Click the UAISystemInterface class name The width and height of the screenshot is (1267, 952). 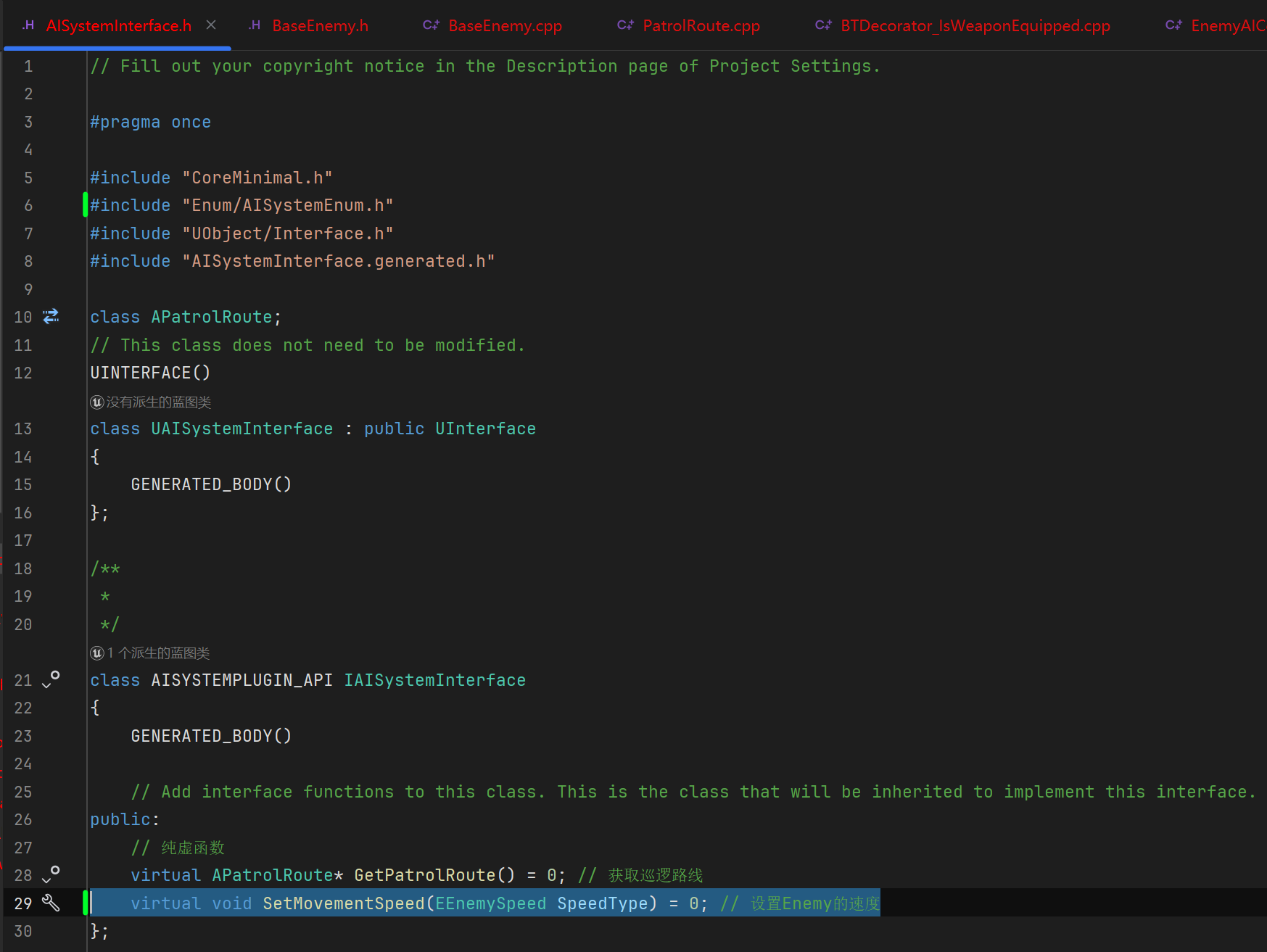click(242, 429)
